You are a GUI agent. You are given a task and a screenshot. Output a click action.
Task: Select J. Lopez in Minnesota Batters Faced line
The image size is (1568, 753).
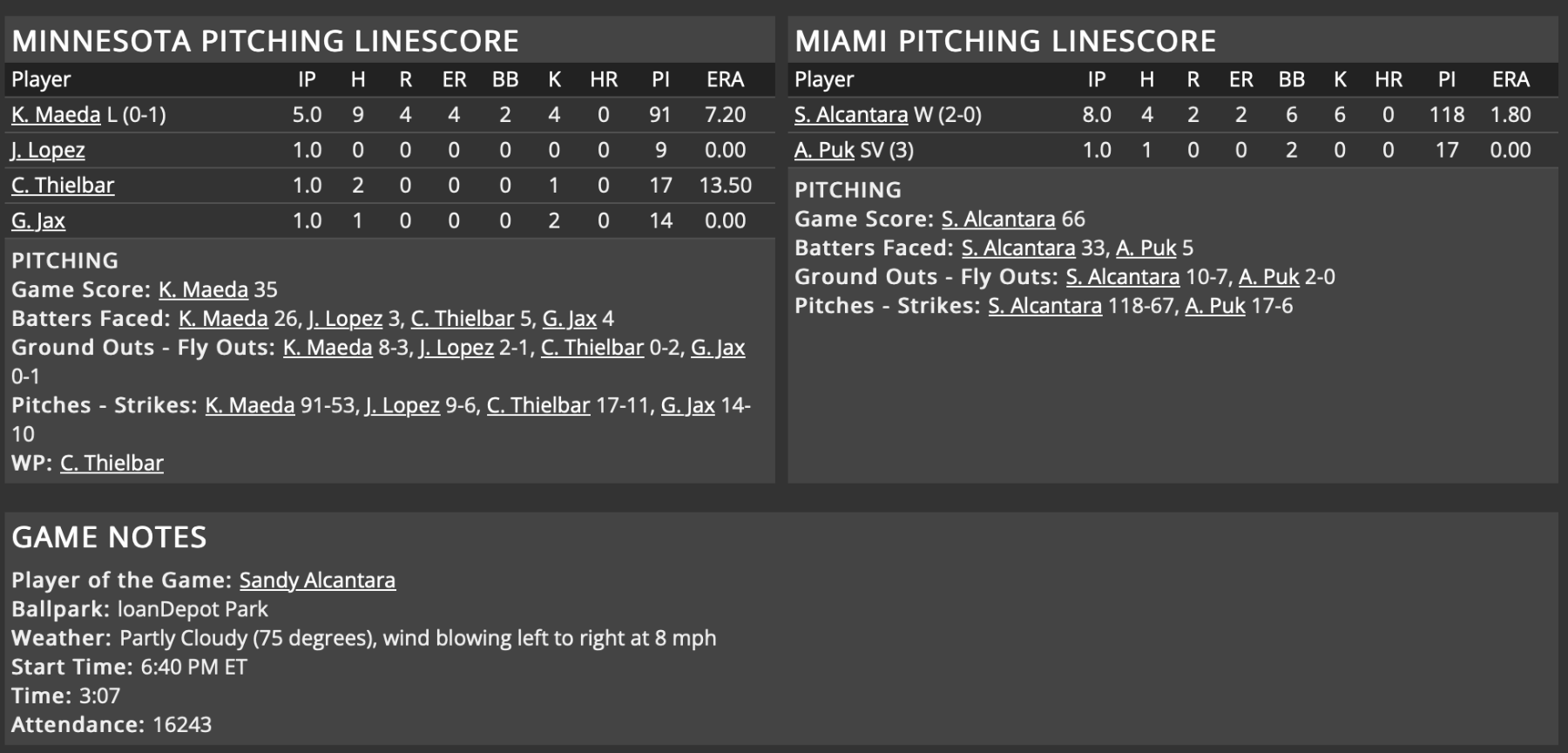pyautogui.click(x=345, y=318)
